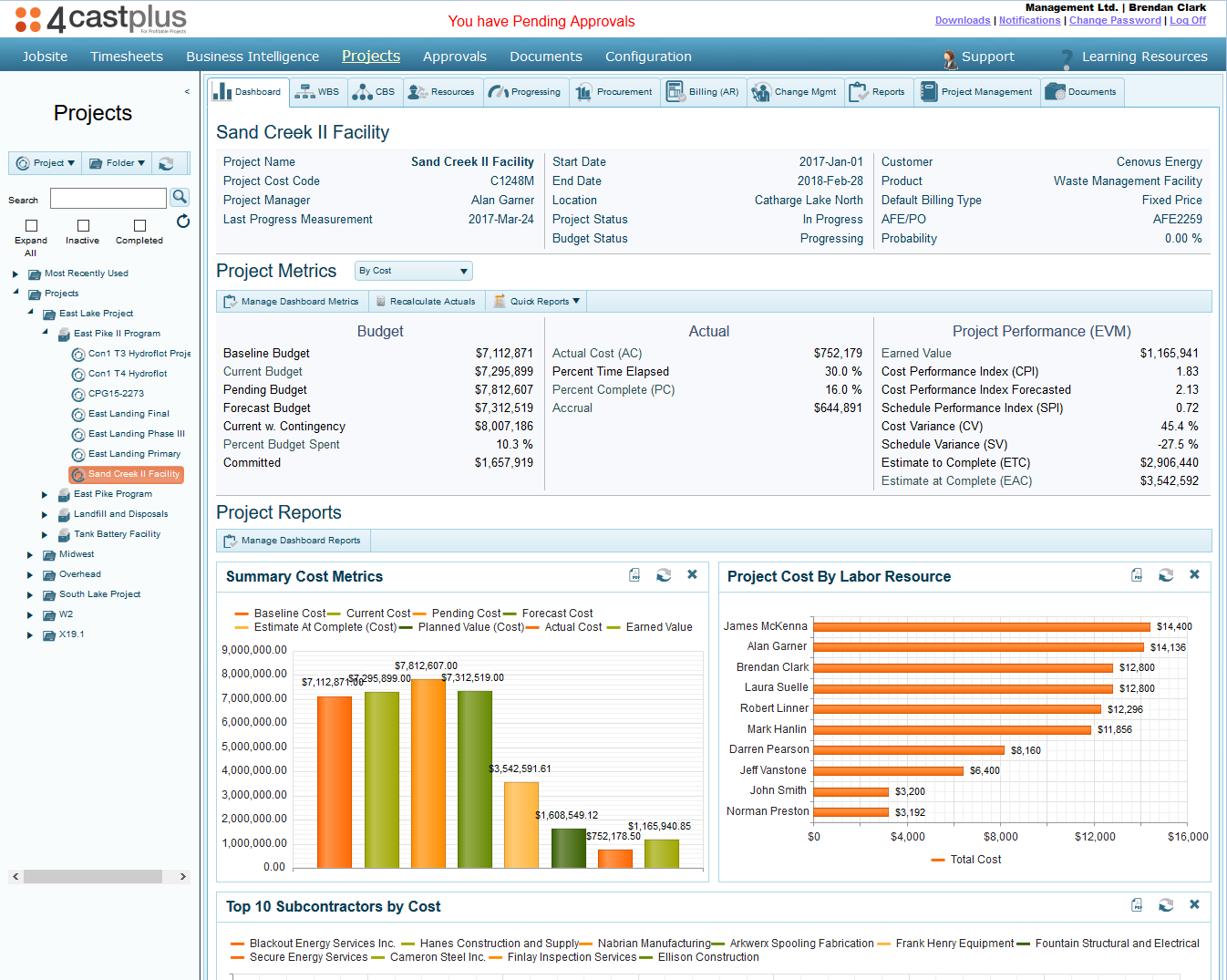This screenshot has height=980, width=1227.
Task: Open the By Cost metrics dropdown
Action: (x=413, y=271)
